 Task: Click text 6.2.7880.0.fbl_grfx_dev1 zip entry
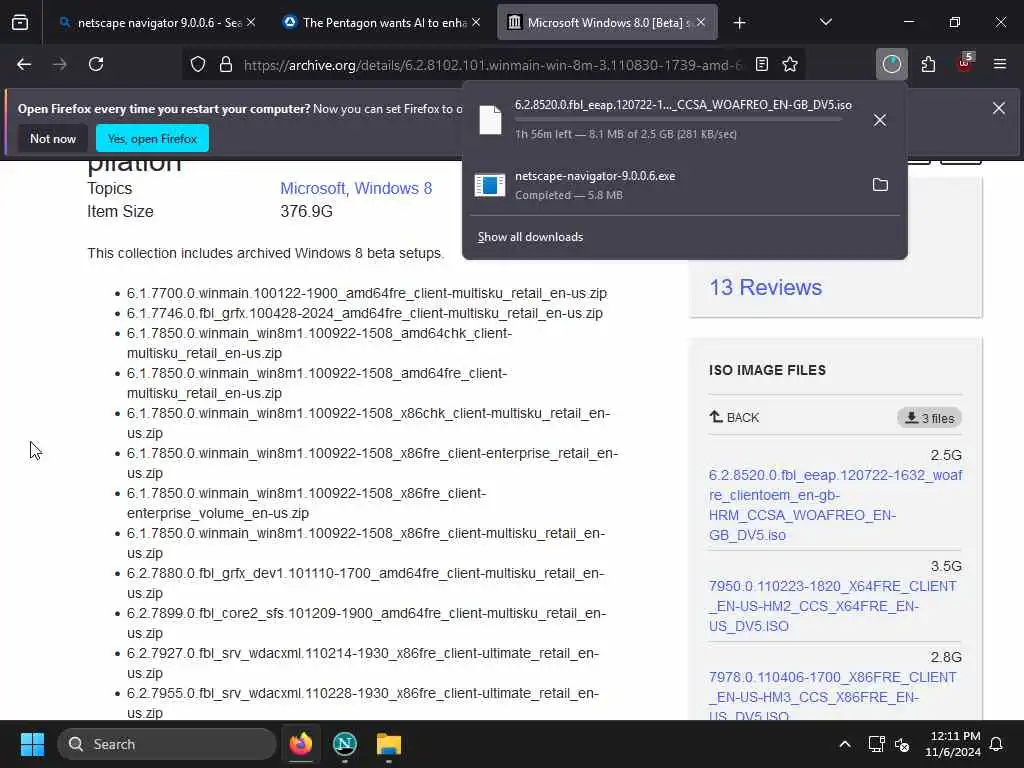pos(366,583)
